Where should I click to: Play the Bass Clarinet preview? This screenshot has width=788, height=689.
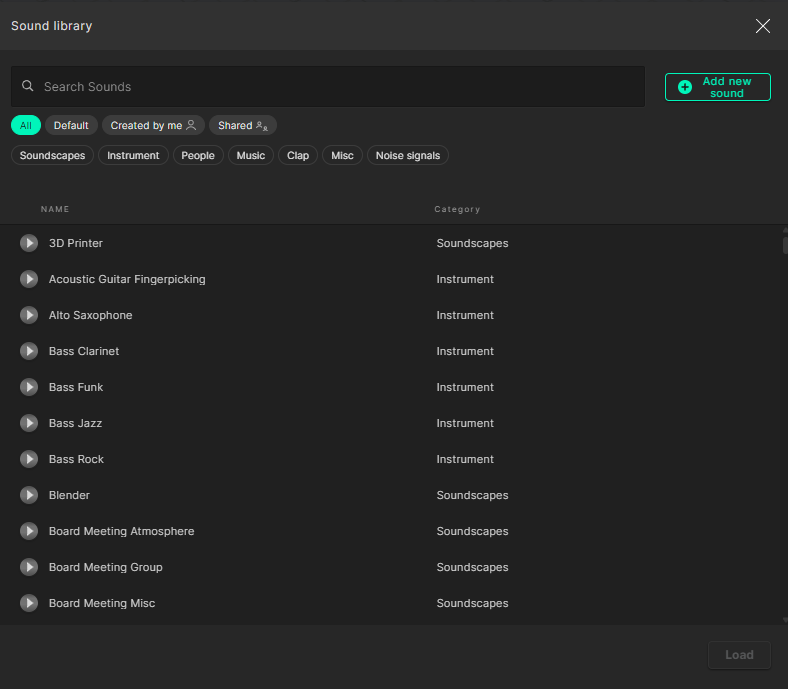coord(29,351)
